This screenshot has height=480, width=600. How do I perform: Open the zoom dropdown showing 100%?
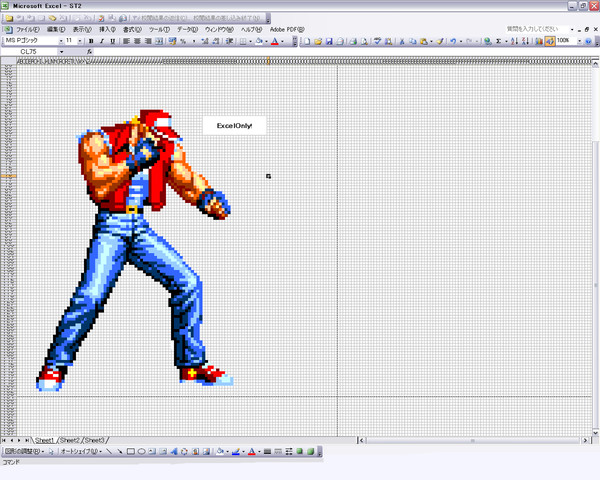pos(579,41)
